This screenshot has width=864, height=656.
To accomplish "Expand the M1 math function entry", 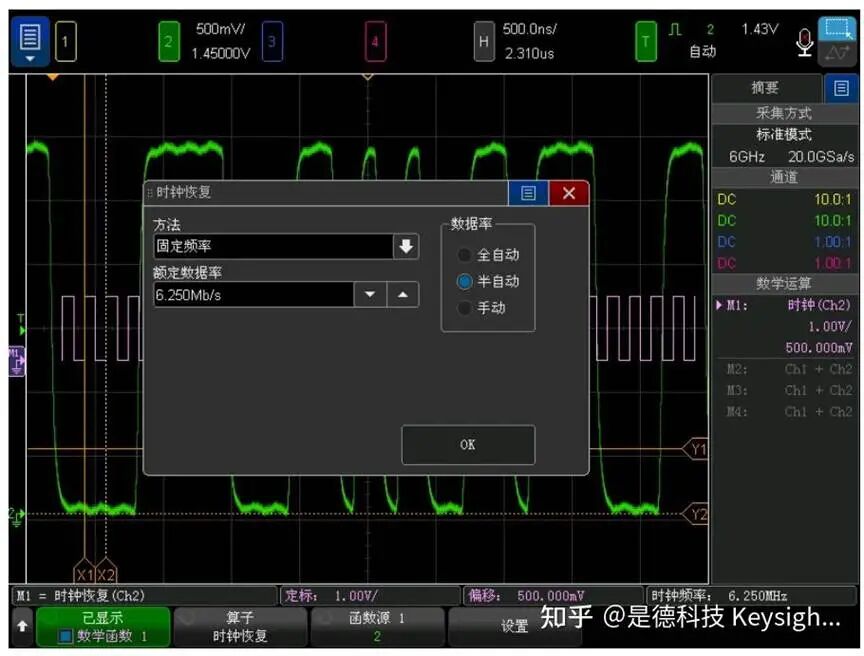I will coord(719,305).
